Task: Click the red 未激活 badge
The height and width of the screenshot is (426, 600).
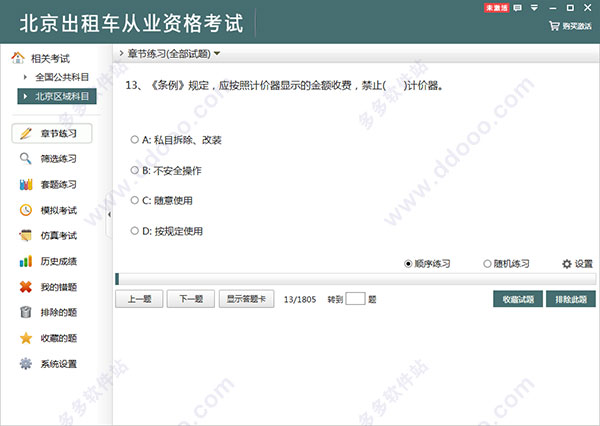Action: pos(496,8)
